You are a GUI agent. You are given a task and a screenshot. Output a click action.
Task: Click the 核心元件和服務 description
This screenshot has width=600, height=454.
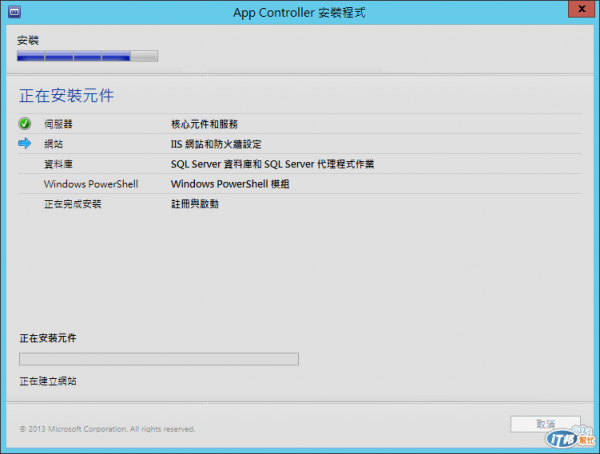[x=204, y=124]
